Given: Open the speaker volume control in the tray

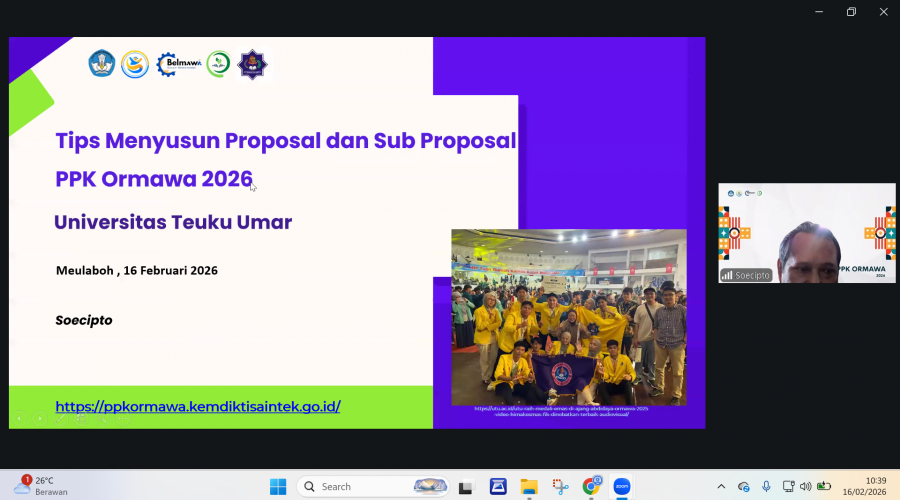Looking at the screenshot, I should 806,487.
